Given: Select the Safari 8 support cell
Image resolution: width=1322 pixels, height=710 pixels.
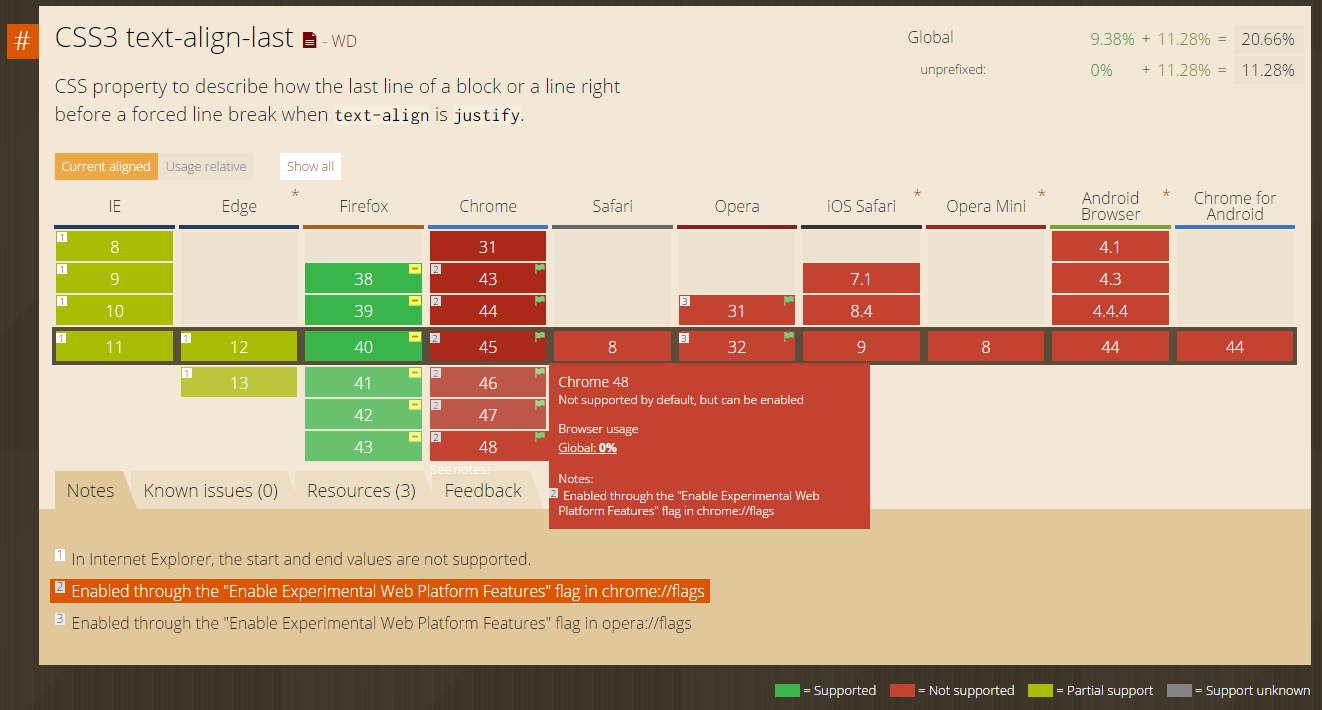Looking at the screenshot, I should coord(612,347).
